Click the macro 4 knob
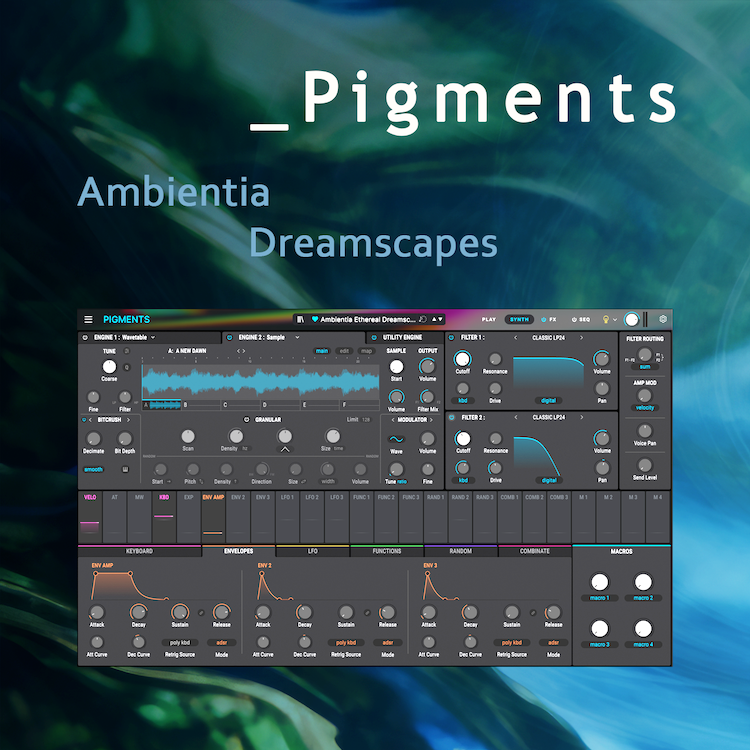Screen dimensions: 750x750 tap(643, 629)
